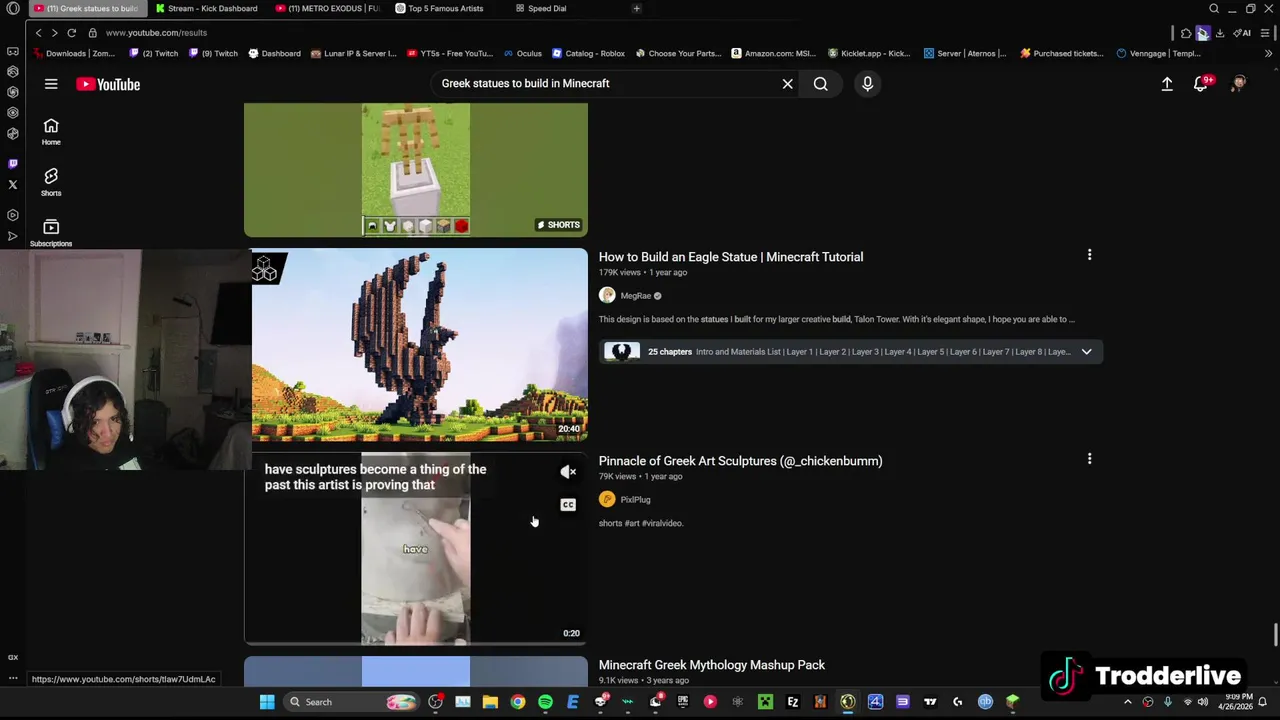Image resolution: width=1280 pixels, height=720 pixels.
Task: Open Chrome from the taskbar
Action: (x=518, y=702)
